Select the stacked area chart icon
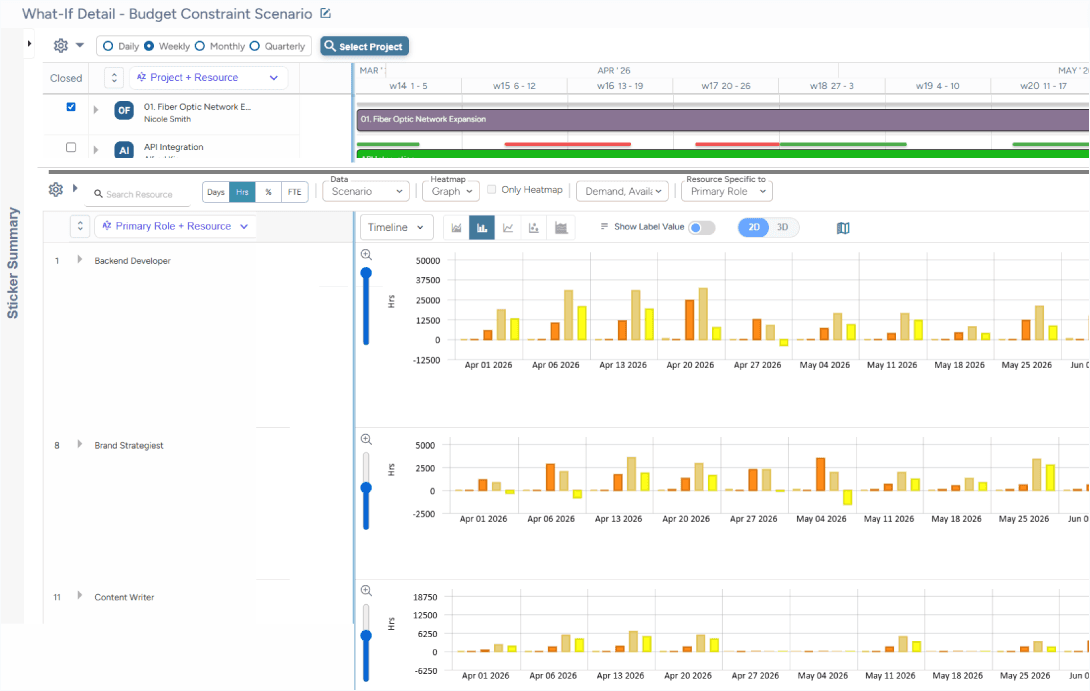Screen dimensions: 1090x691 pyautogui.click(x=561, y=227)
